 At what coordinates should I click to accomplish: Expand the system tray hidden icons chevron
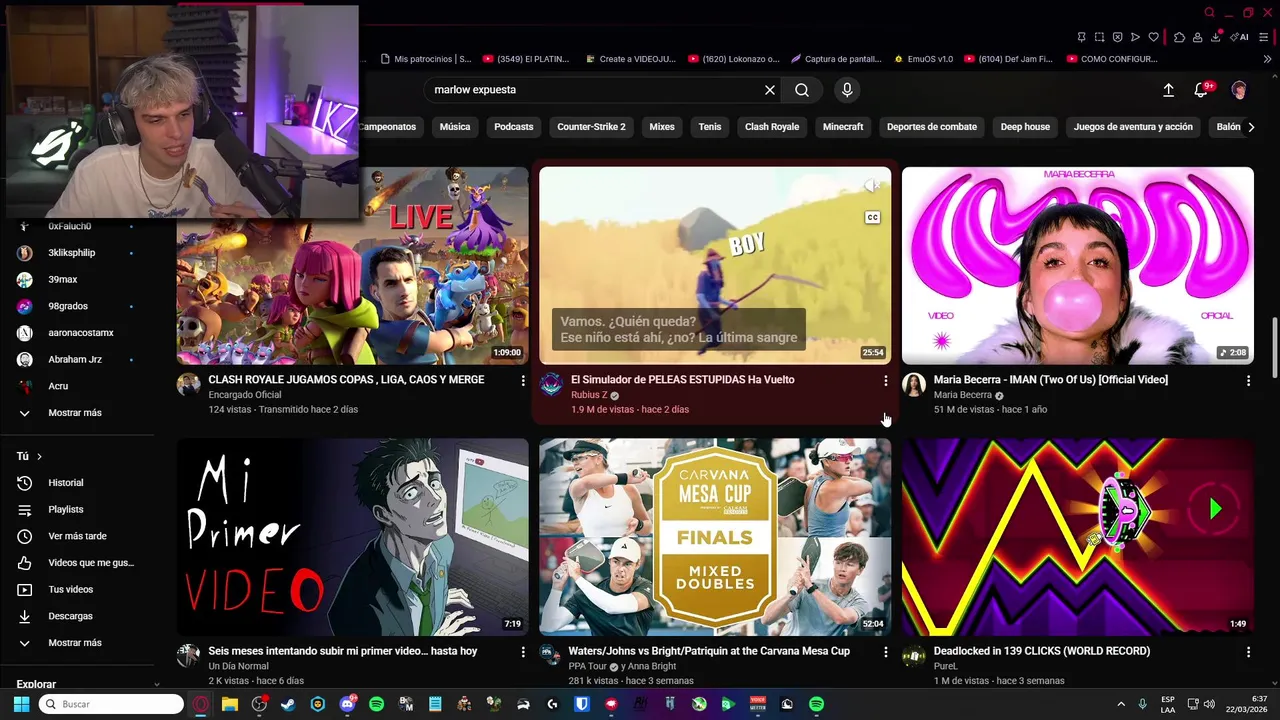point(1121,704)
